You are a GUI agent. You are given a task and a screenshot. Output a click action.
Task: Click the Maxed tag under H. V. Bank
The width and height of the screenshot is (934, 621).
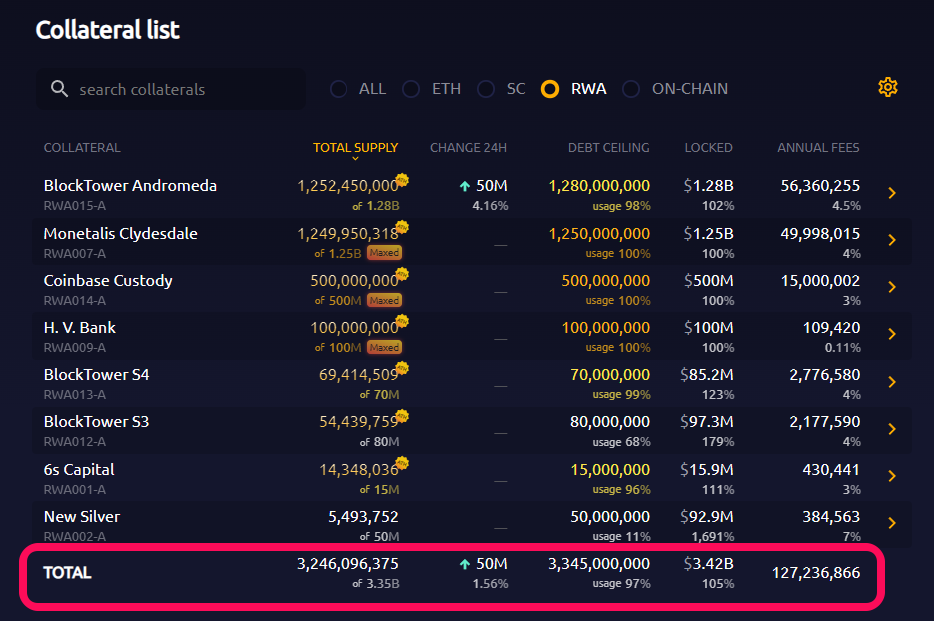tap(384, 347)
